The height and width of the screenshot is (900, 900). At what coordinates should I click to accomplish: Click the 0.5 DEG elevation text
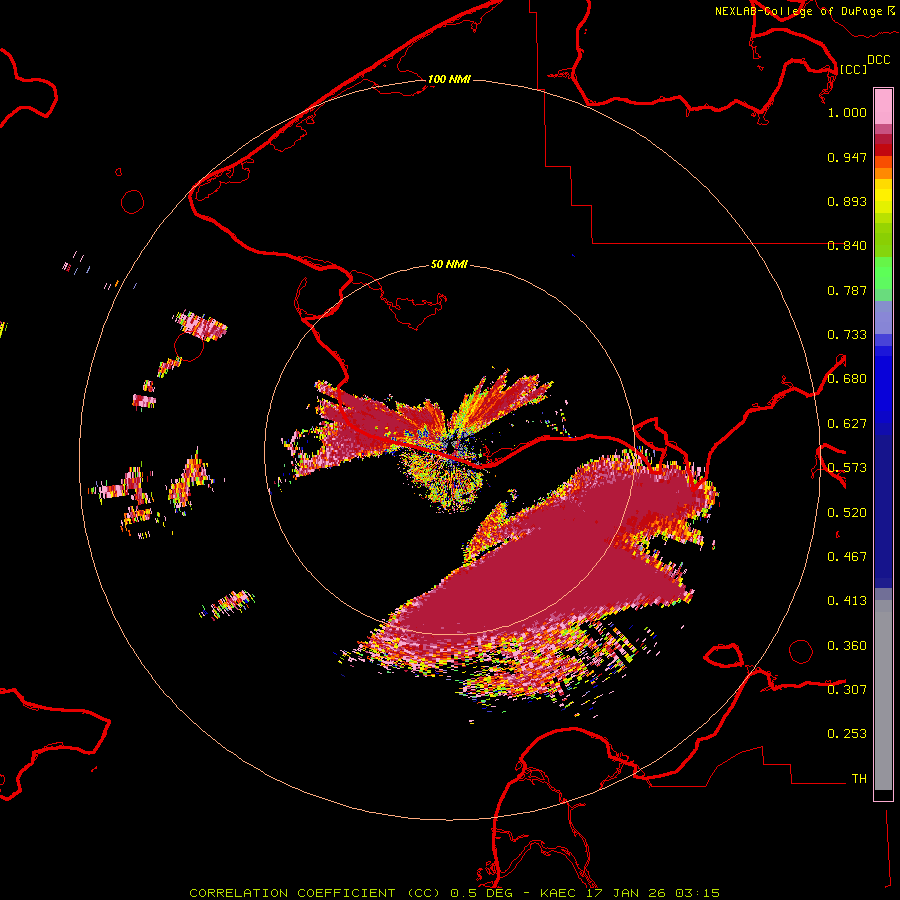tap(481, 893)
